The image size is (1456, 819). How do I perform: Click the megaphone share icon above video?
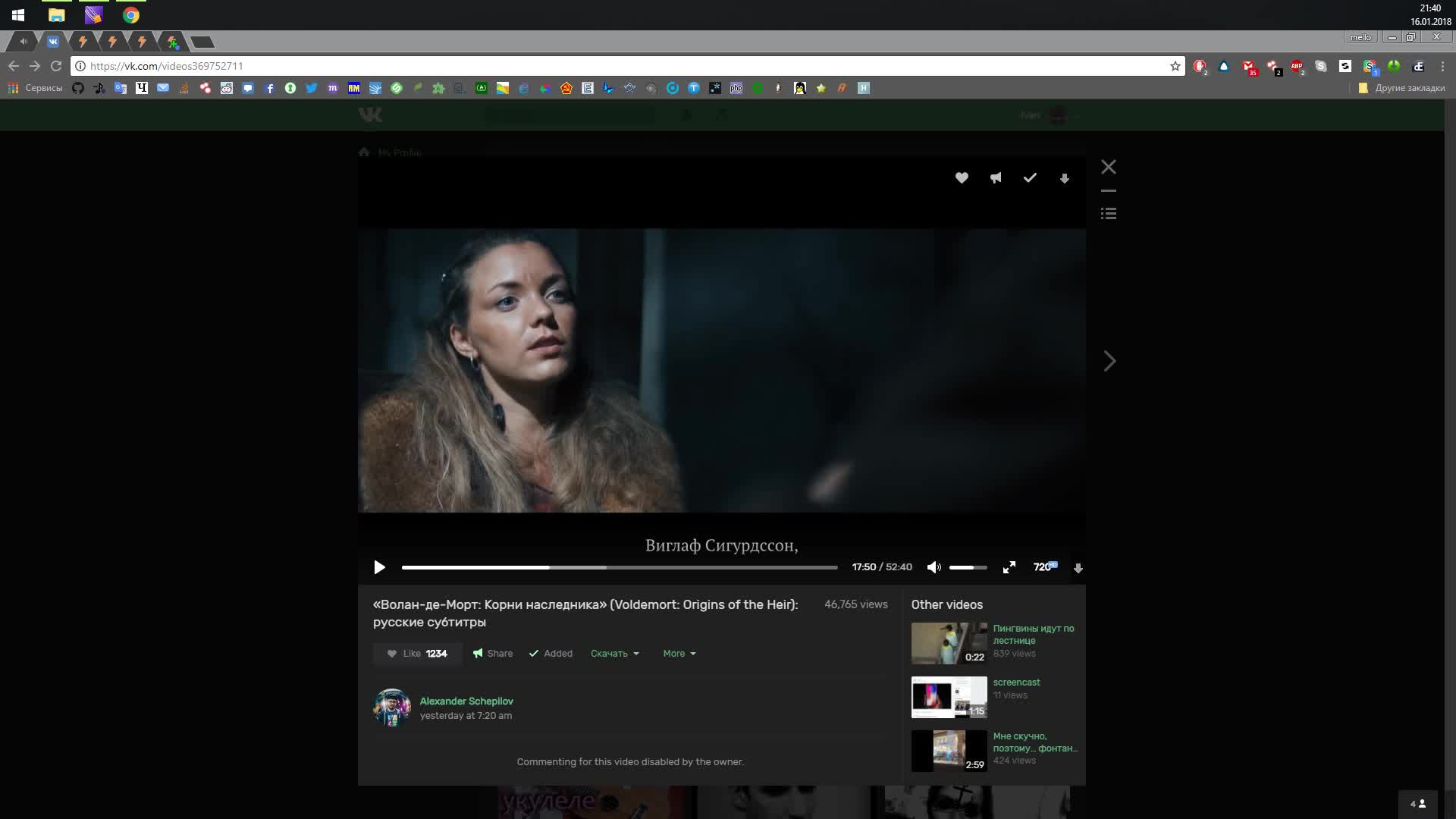coord(996,177)
